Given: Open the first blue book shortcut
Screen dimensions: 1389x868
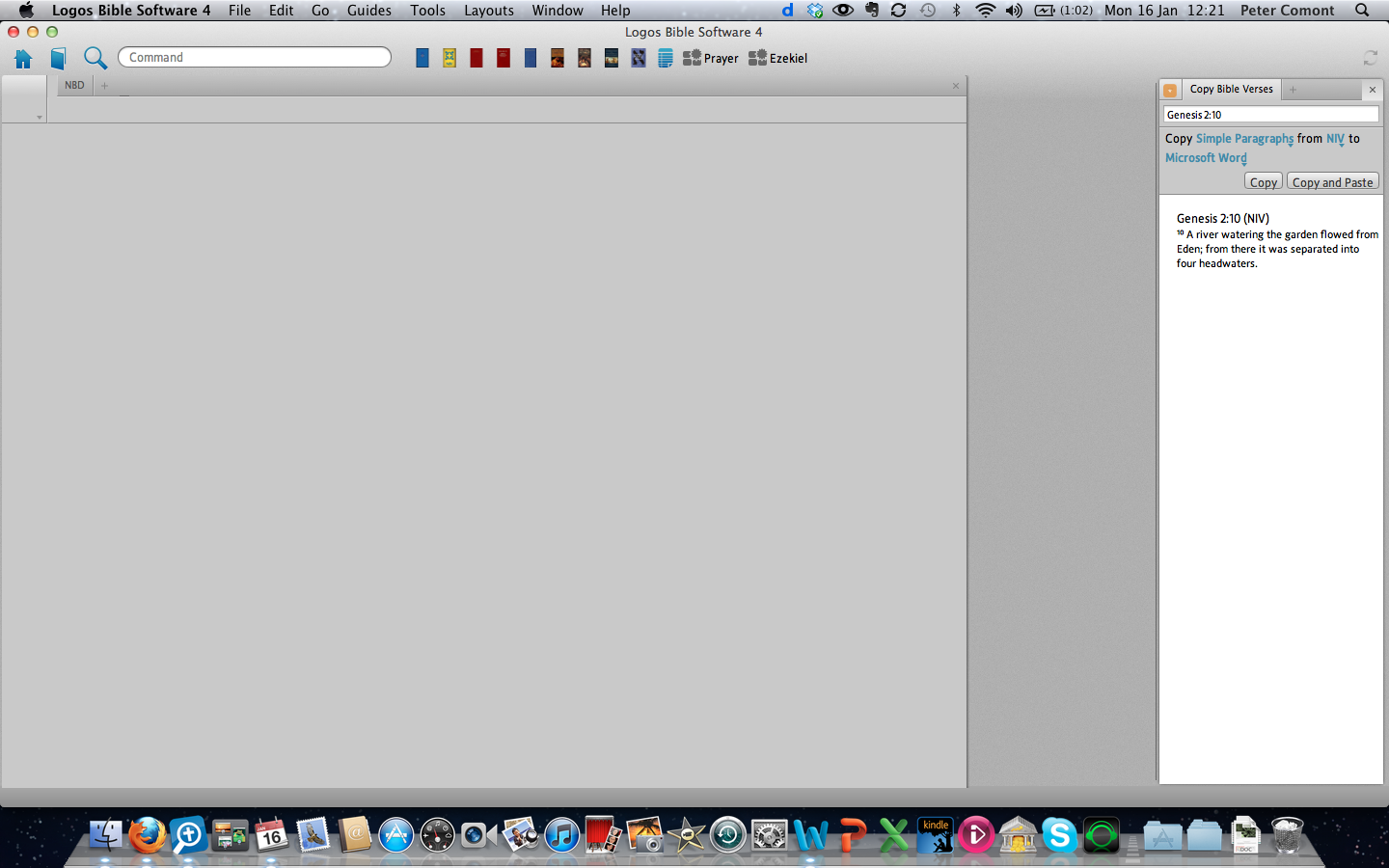Looking at the screenshot, I should 422,58.
